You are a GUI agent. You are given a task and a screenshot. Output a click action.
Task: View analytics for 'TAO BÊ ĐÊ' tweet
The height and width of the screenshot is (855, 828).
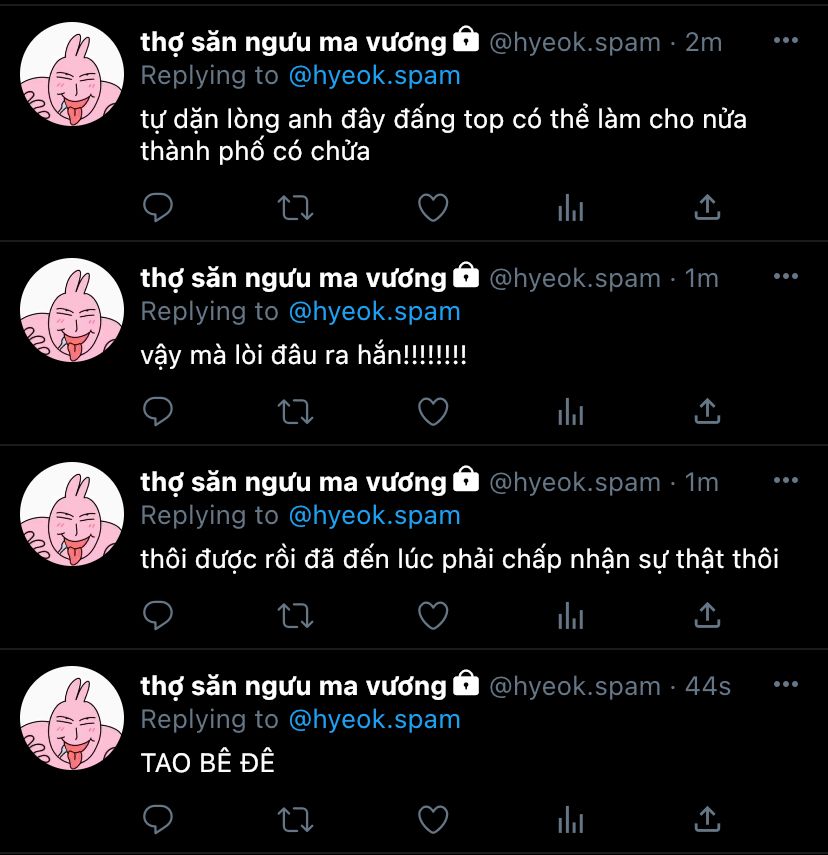[571, 820]
